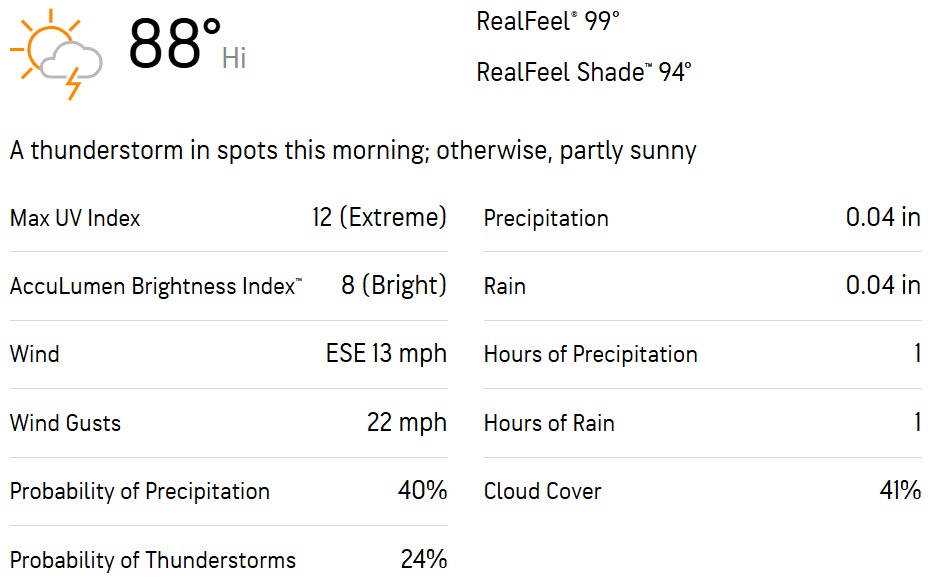Click the 22 mph gusts value
Screen dimensions: 935x584
pos(407,422)
